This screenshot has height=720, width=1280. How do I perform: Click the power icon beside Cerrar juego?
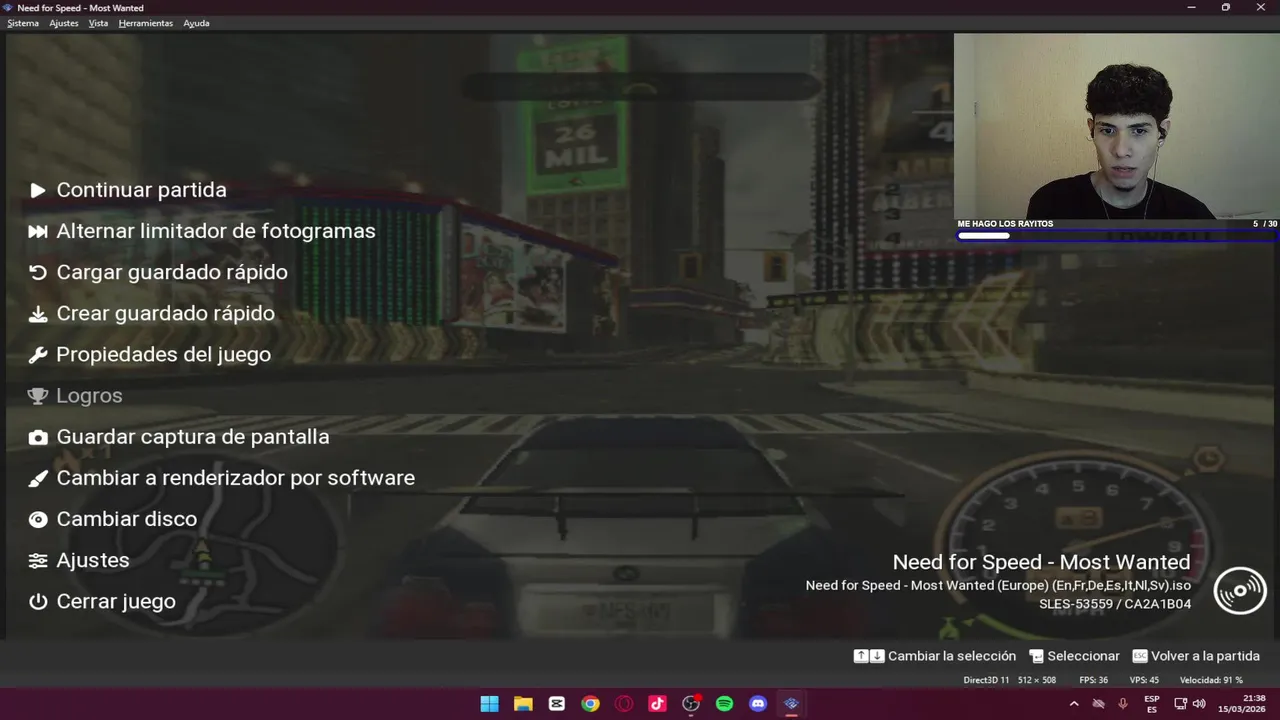click(x=38, y=602)
